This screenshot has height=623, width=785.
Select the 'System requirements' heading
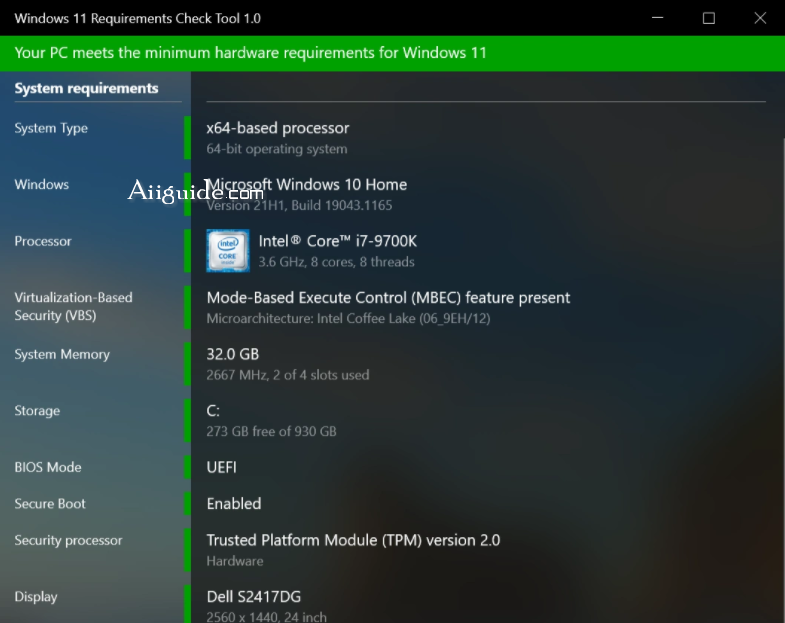coord(86,88)
